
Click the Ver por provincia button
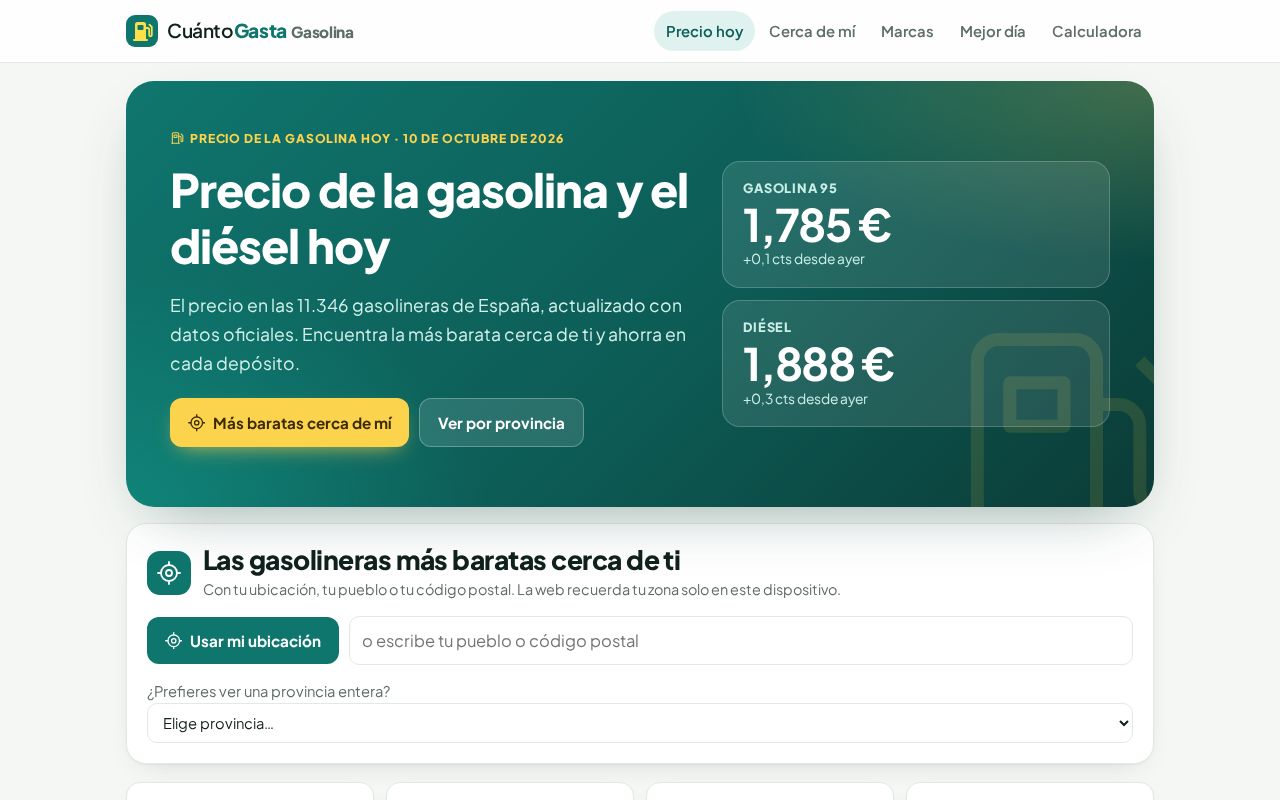pos(501,423)
